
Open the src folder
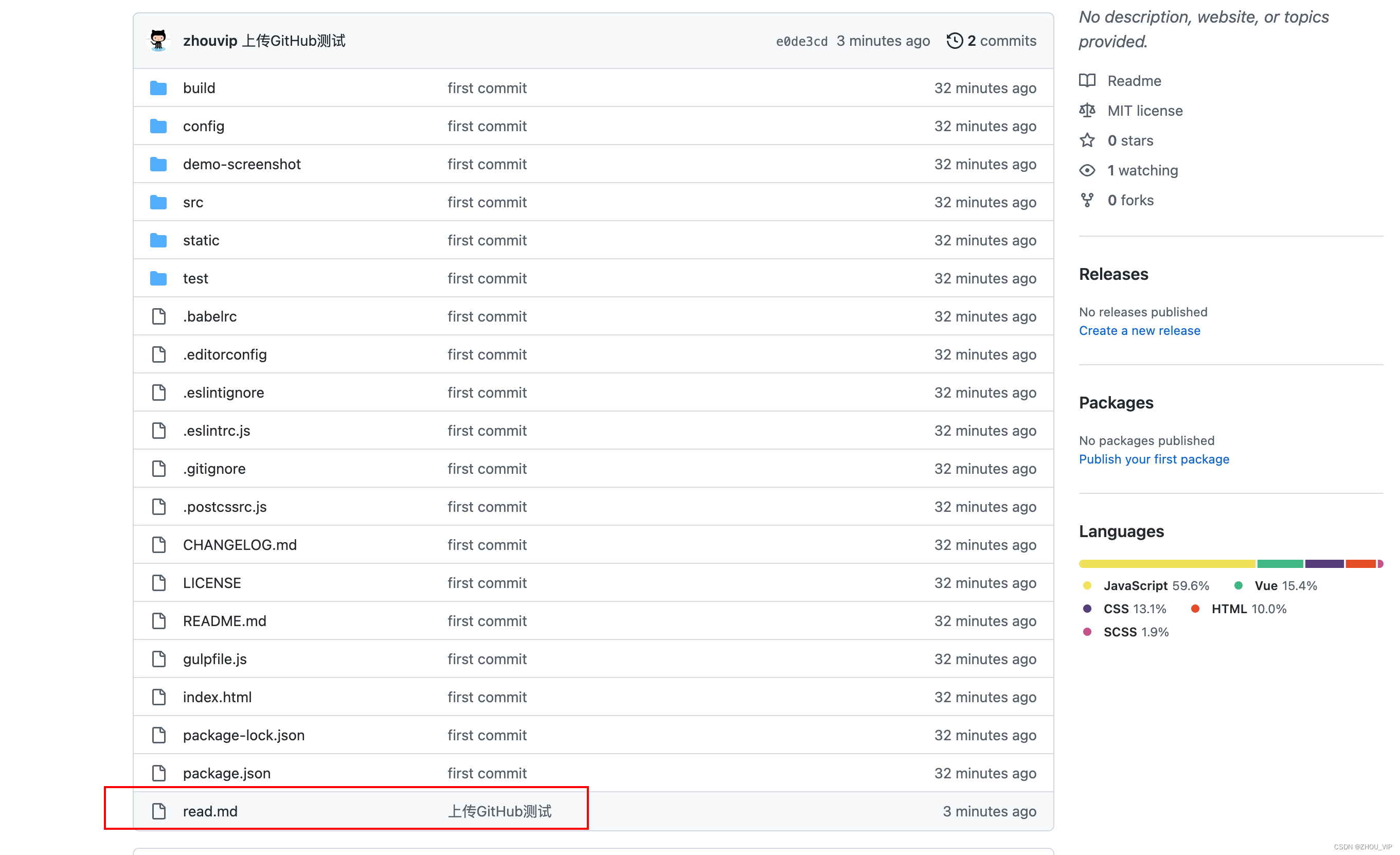192,202
